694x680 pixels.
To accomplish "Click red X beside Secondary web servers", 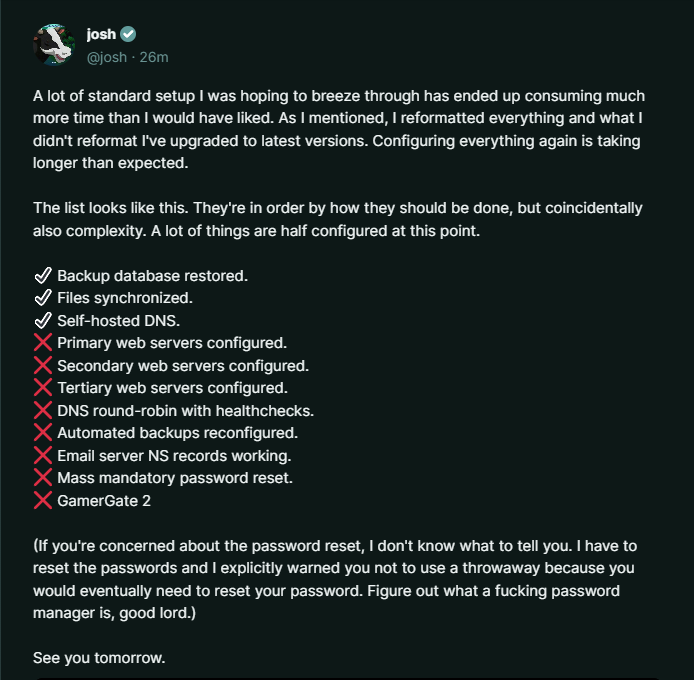I will point(43,365).
